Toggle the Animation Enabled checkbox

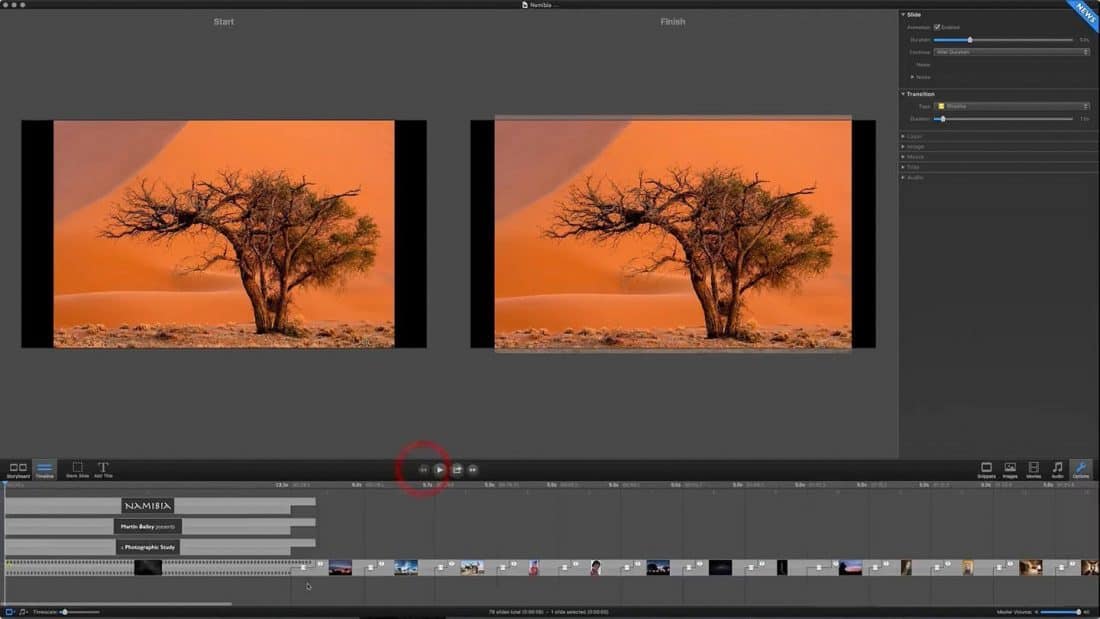937,27
